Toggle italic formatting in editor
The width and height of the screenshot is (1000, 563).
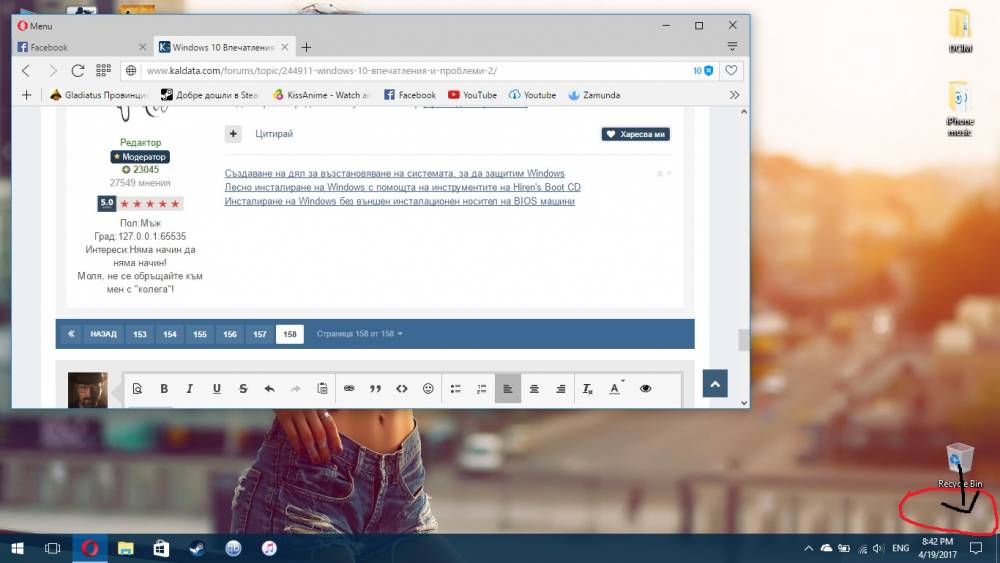coord(189,388)
